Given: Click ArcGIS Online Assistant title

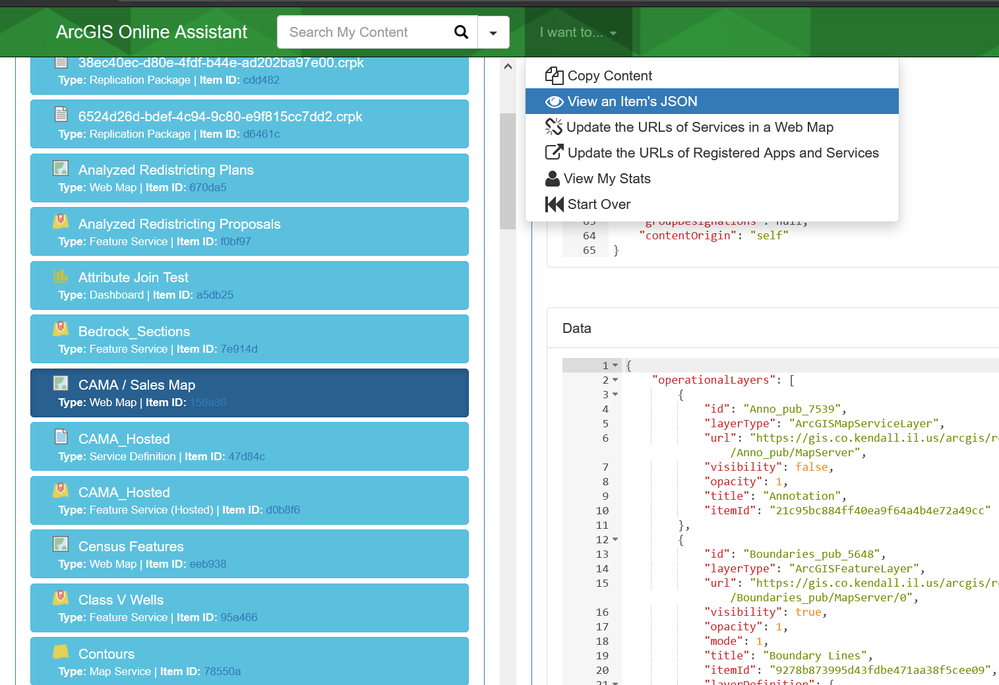Looking at the screenshot, I should [x=152, y=32].
